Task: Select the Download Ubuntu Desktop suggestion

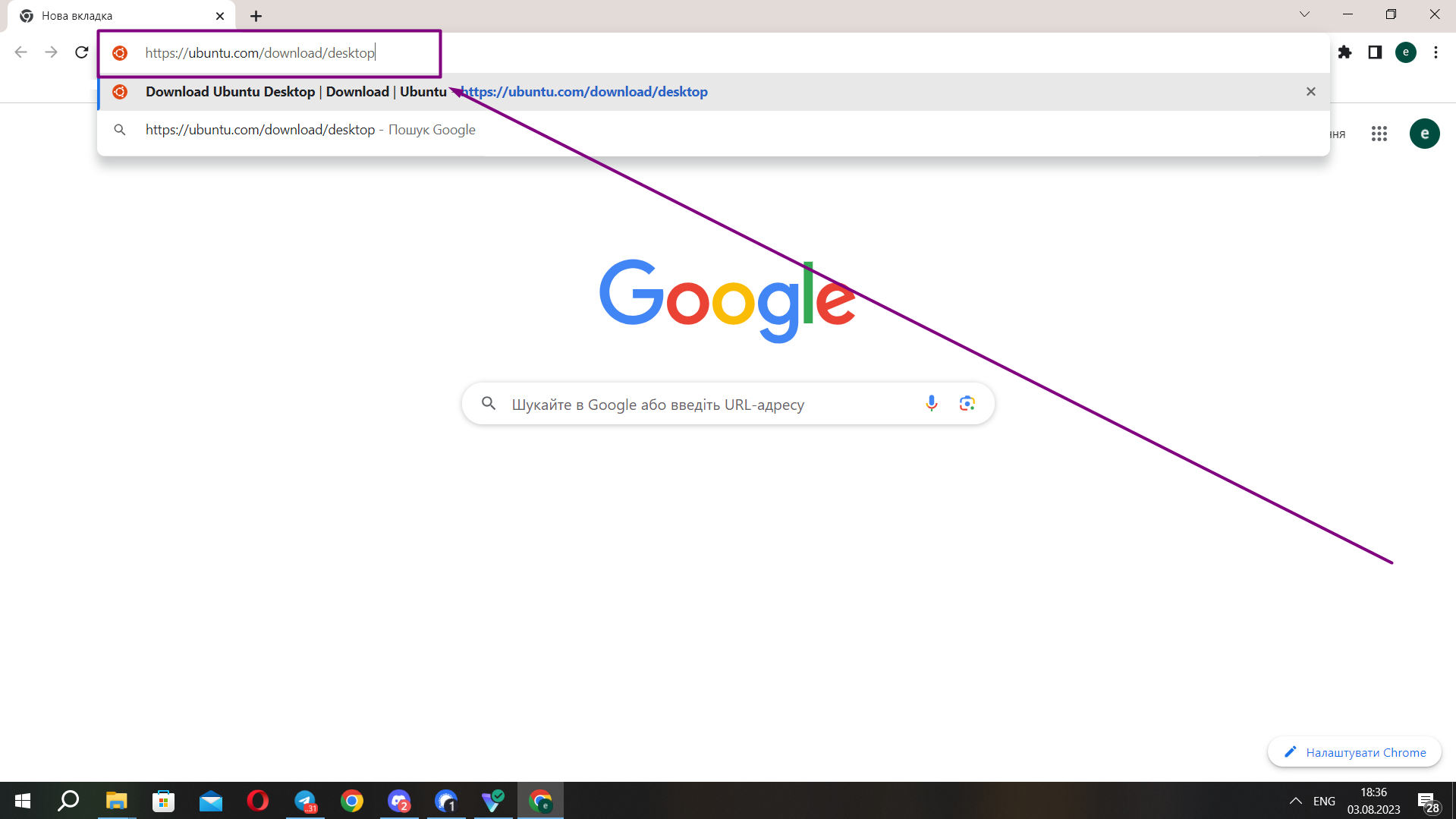Action: (x=713, y=92)
